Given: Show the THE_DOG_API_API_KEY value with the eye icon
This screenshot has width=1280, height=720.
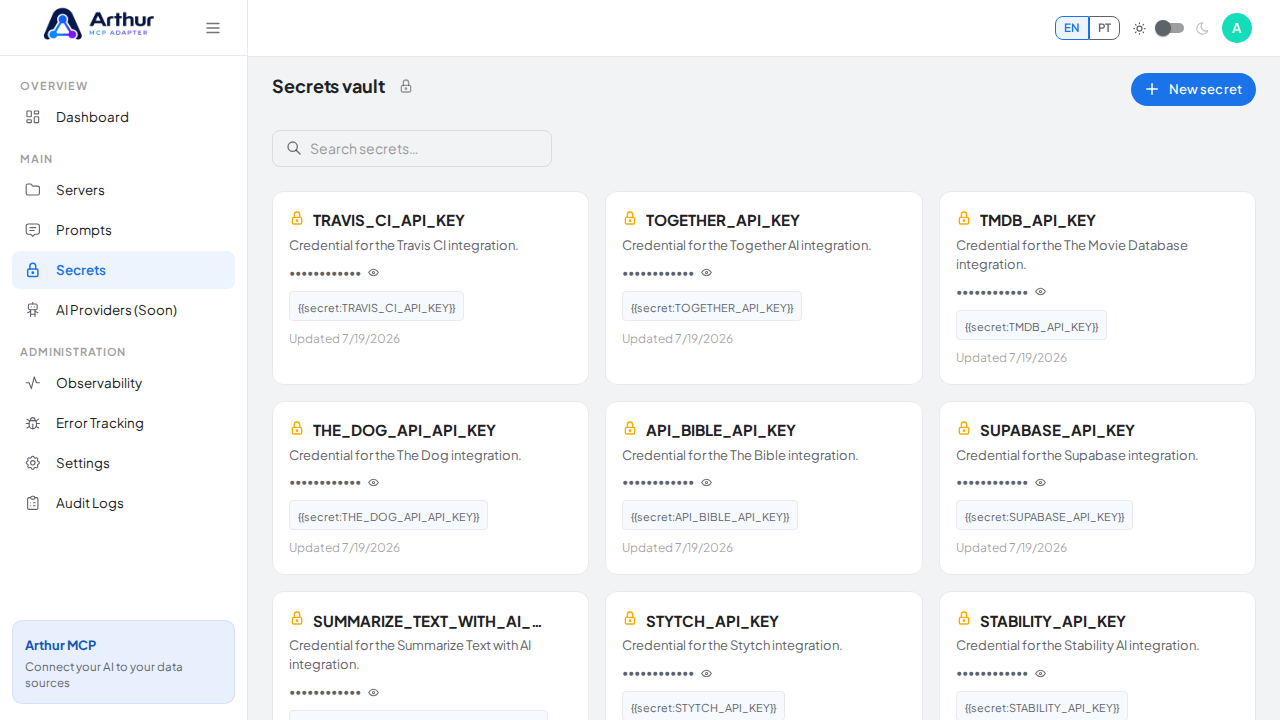Looking at the screenshot, I should pyautogui.click(x=374, y=482).
